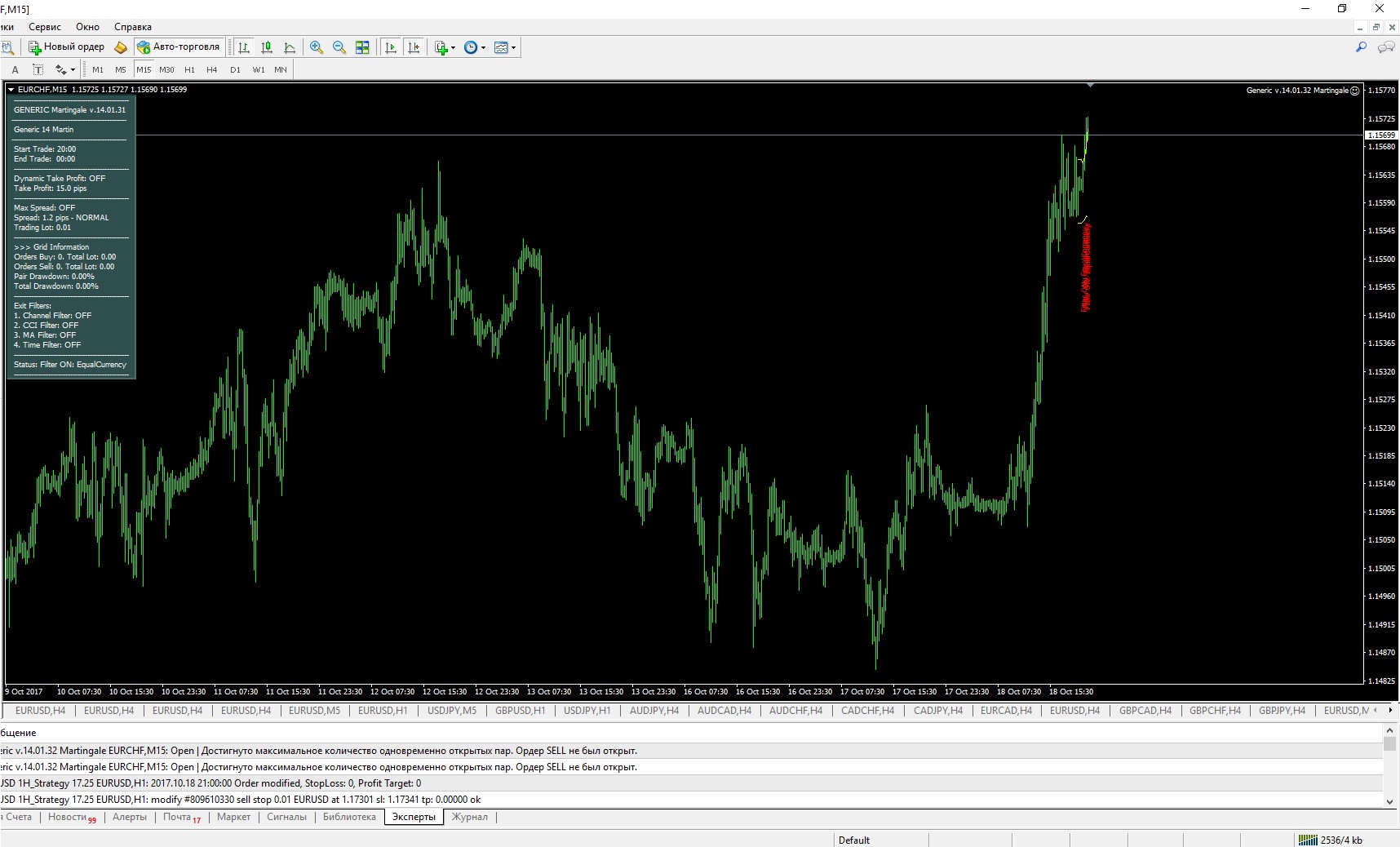1400x847 pixels.
Task: Open the periods clock icon
Action: pos(471,47)
